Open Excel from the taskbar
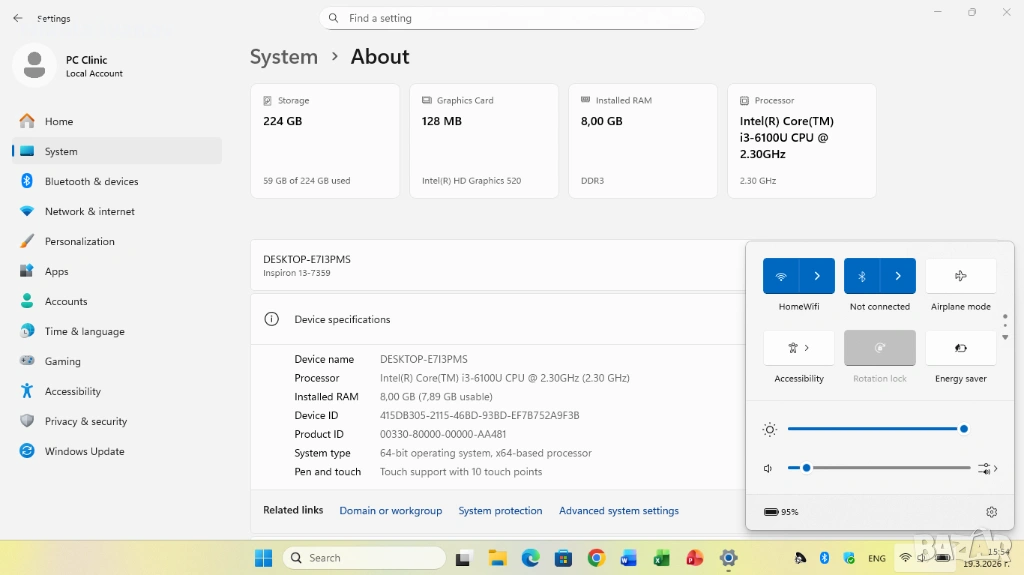The height and width of the screenshot is (575, 1024). [662, 558]
